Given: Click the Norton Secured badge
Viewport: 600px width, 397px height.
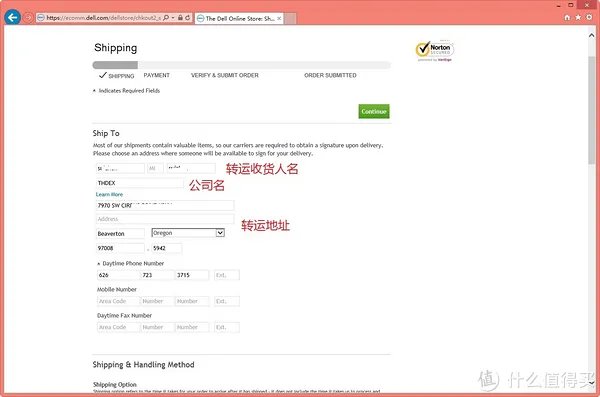Looking at the screenshot, I should pyautogui.click(x=434, y=50).
